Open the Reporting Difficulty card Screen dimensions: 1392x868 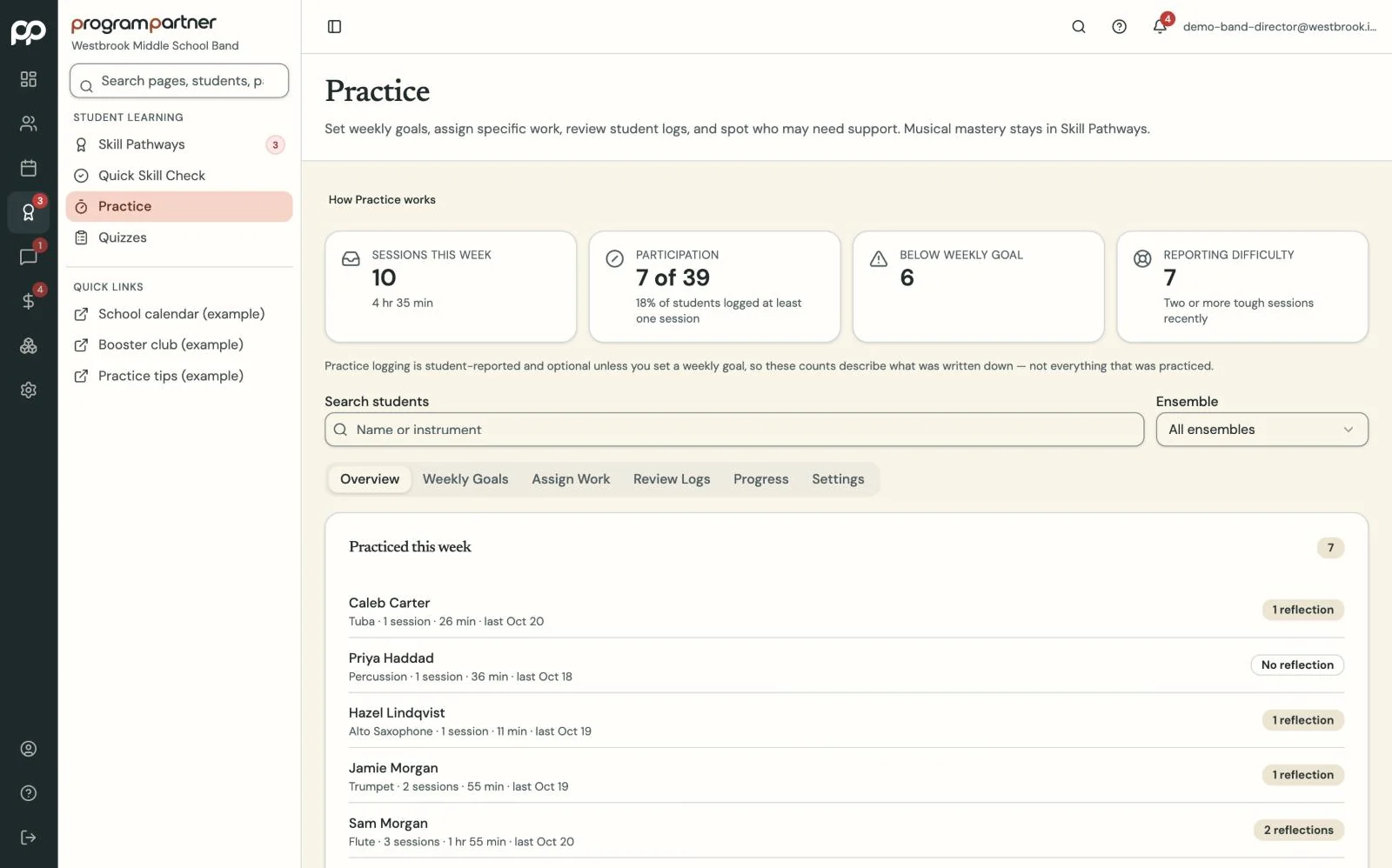pos(1242,287)
